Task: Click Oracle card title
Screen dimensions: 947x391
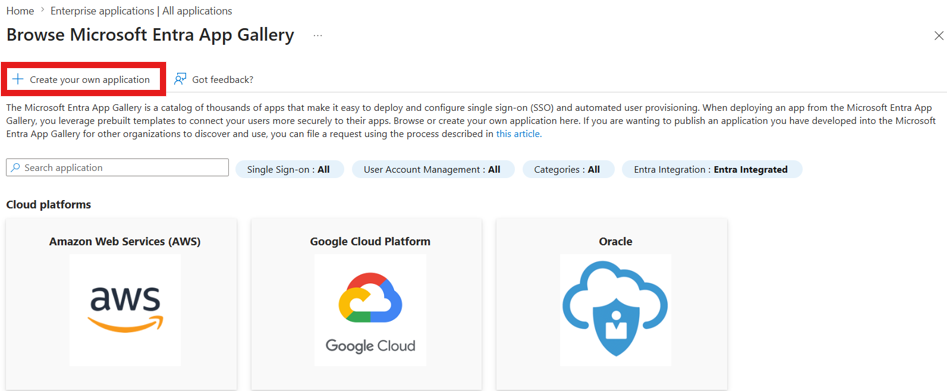Action: (615, 242)
